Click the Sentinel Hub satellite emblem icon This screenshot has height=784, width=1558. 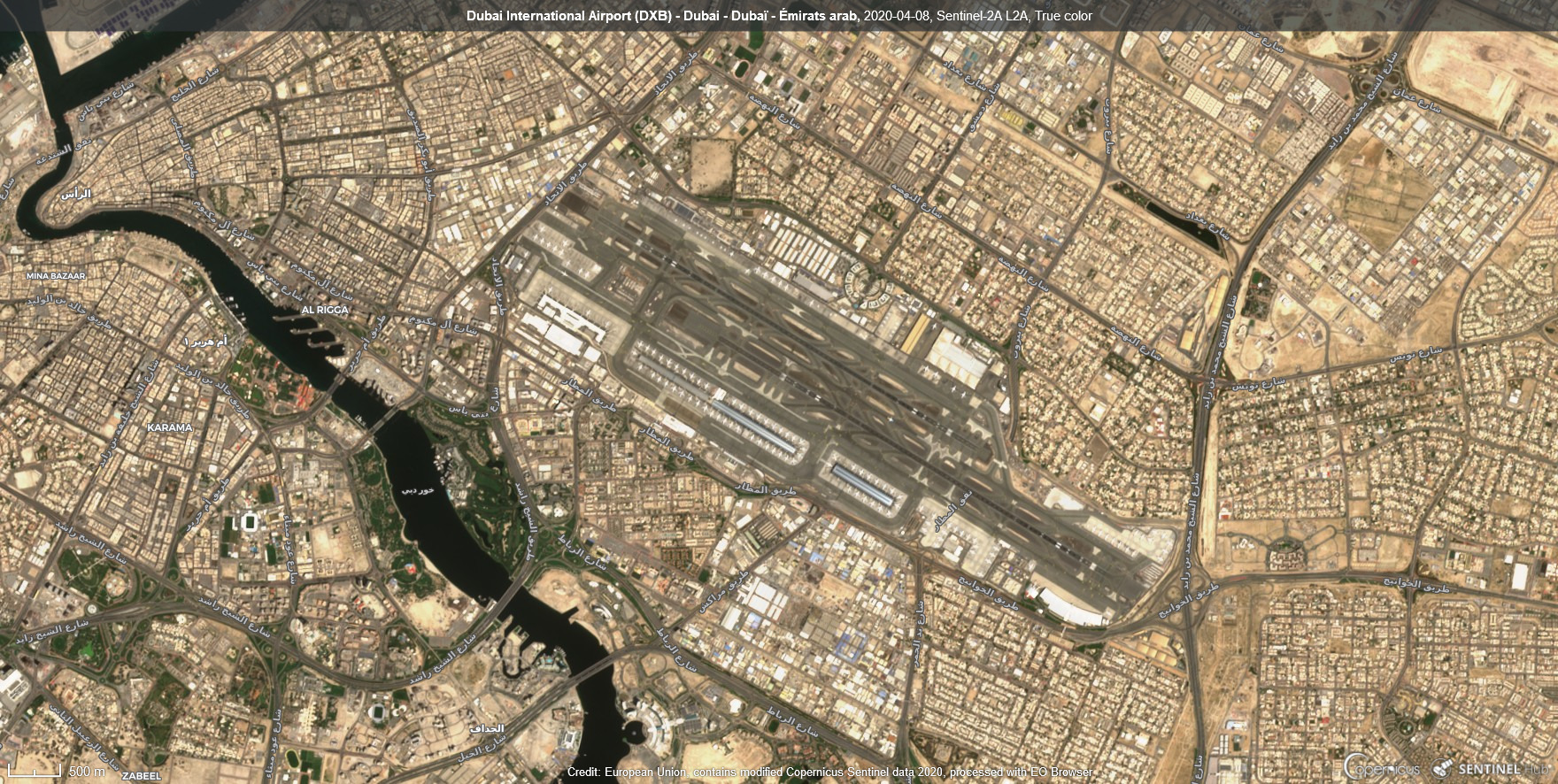point(1443,768)
